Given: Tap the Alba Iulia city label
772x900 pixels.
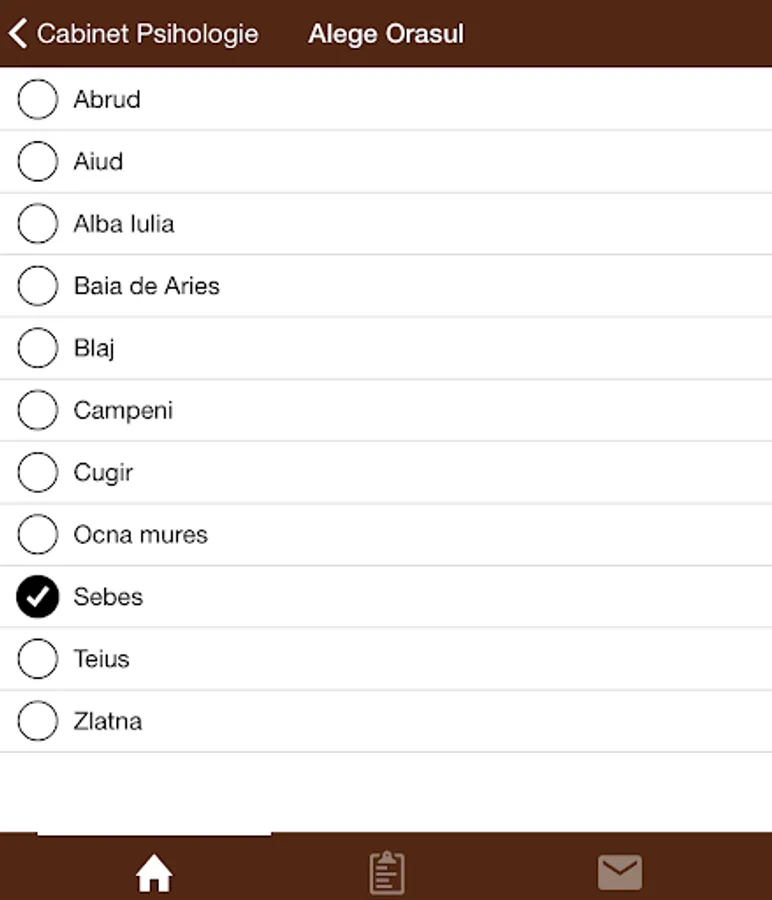Looking at the screenshot, I should click(x=124, y=224).
